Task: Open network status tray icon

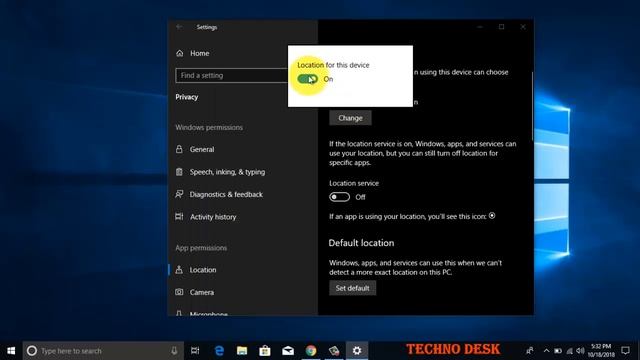Action: point(569,351)
